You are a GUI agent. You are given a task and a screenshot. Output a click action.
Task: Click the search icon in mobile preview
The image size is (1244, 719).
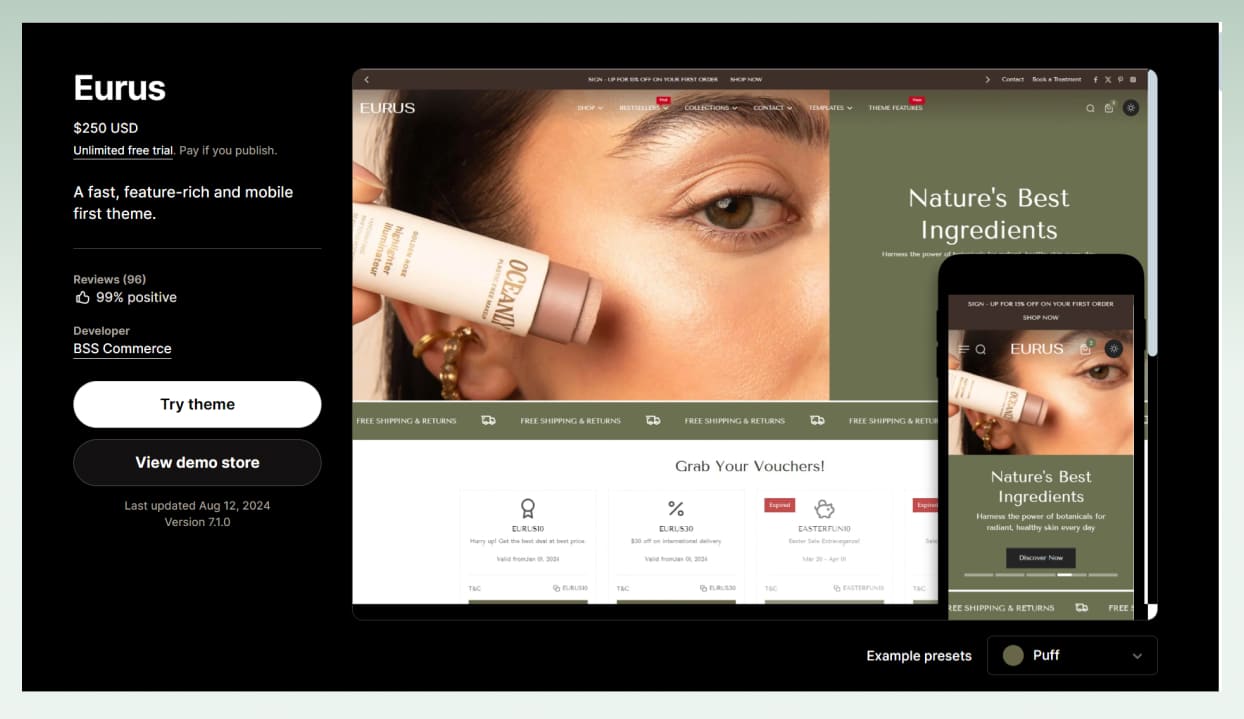(x=981, y=349)
